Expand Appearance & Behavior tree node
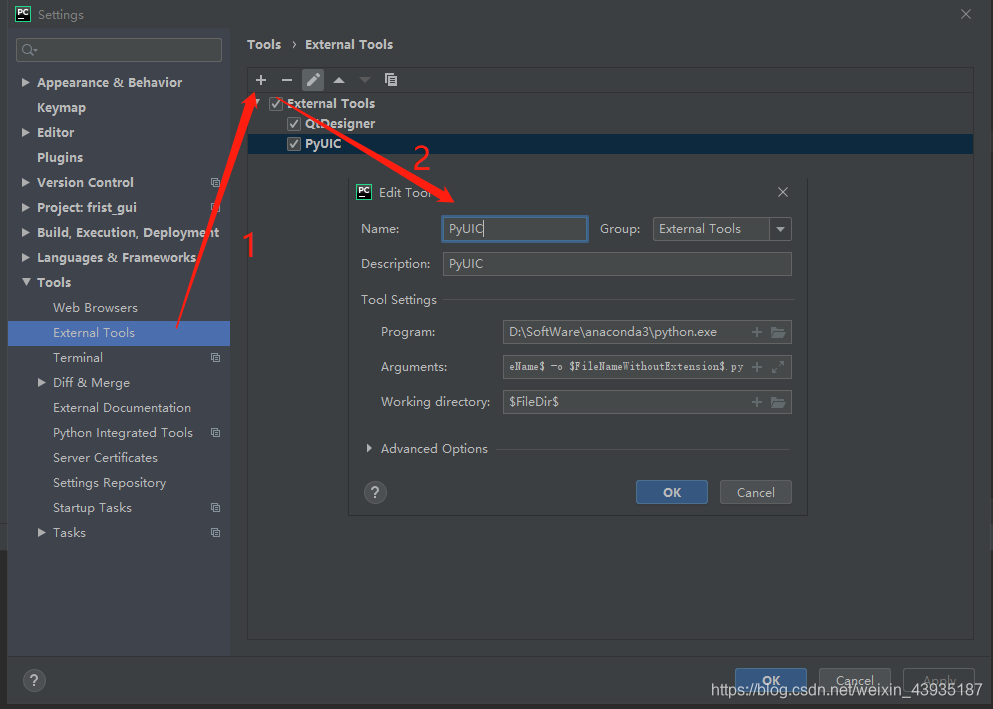The width and height of the screenshot is (993, 709). pyautogui.click(x=26, y=82)
